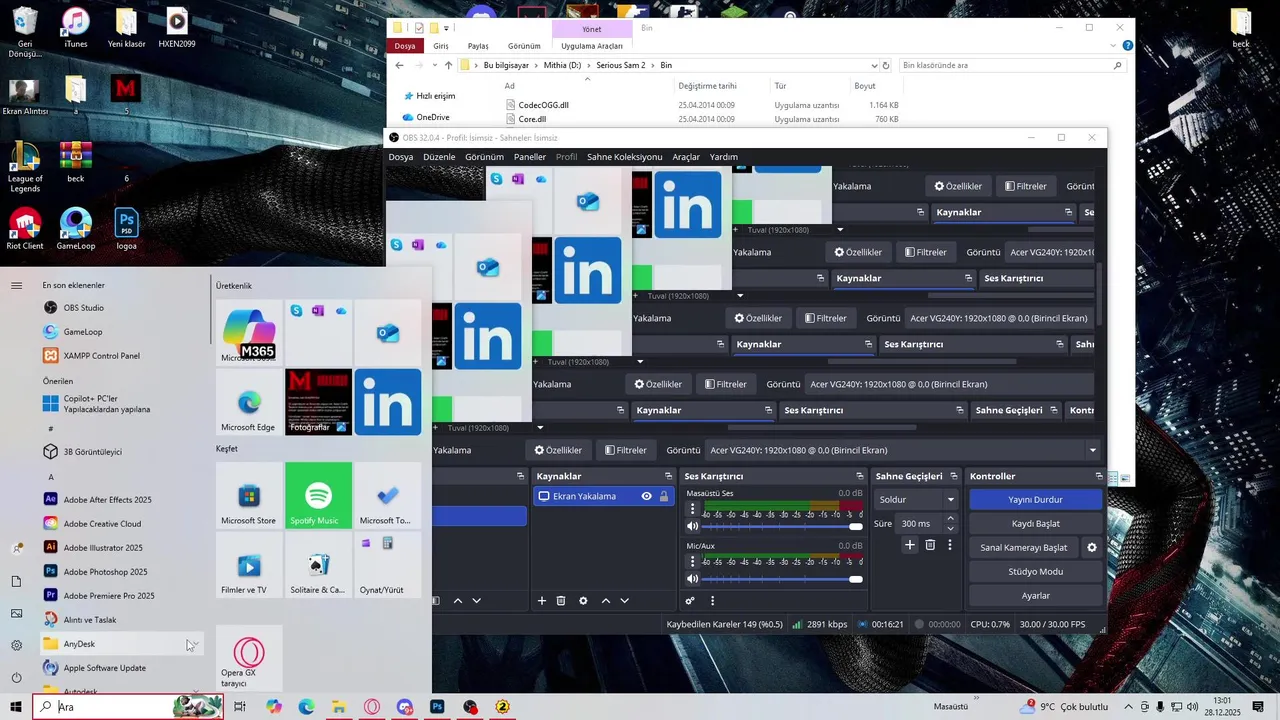This screenshot has height=720, width=1280.
Task: Open OBS Paneller menu
Action: (530, 157)
